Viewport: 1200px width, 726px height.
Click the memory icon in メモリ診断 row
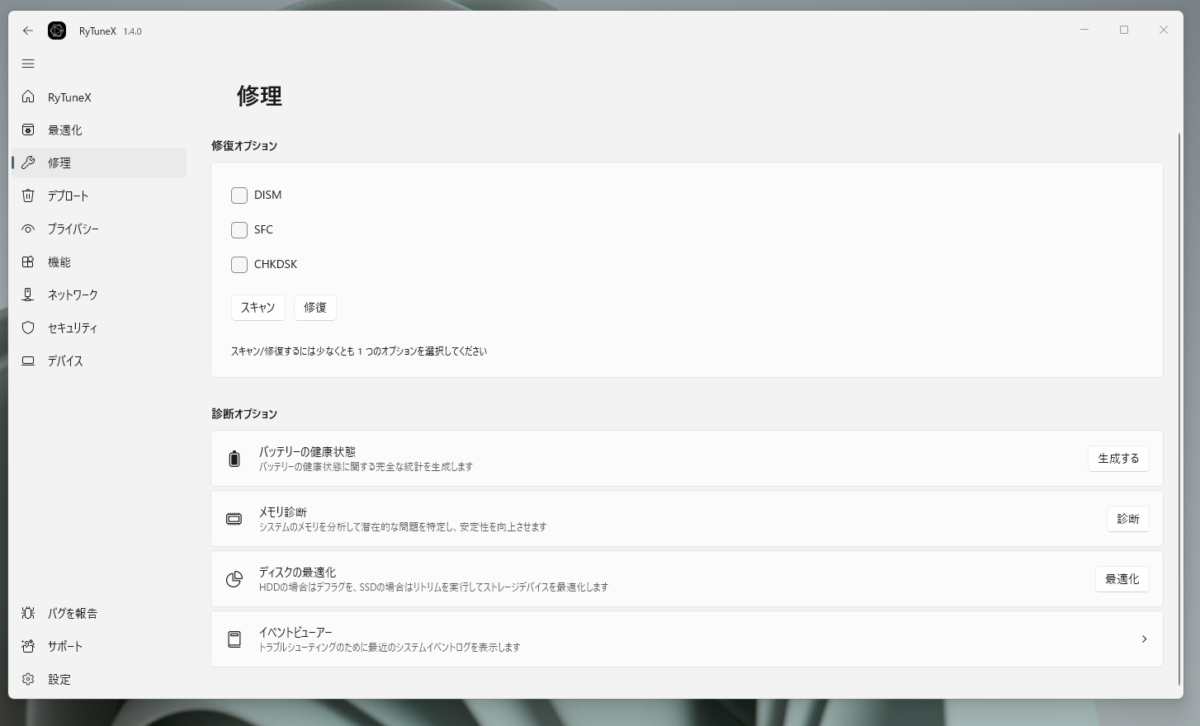pyautogui.click(x=234, y=519)
